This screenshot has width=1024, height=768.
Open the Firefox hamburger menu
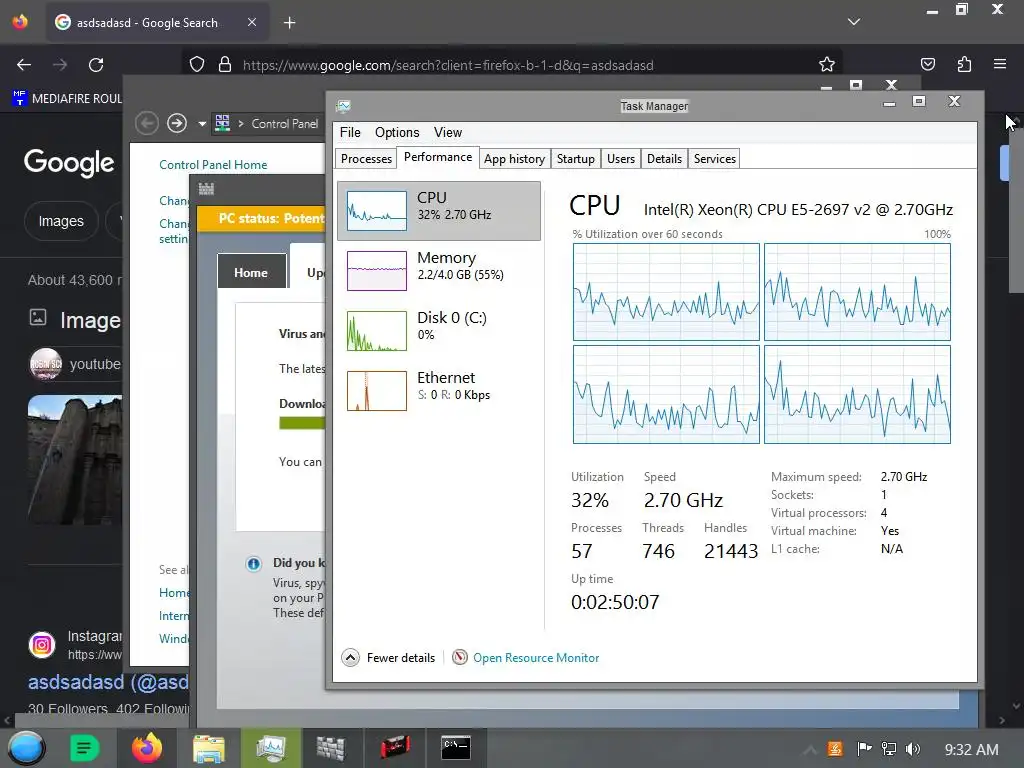(x=1000, y=64)
